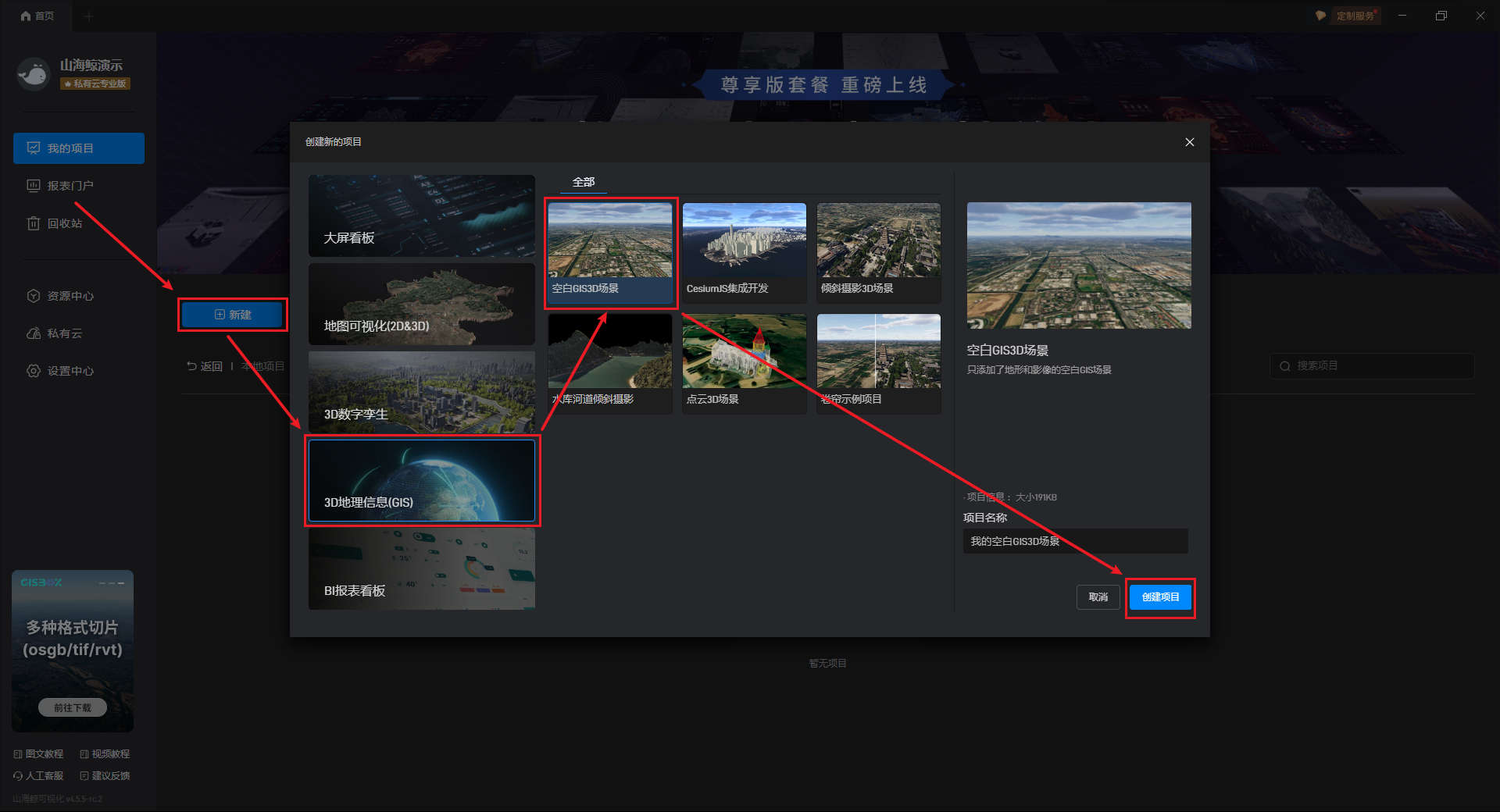Viewport: 1500px width, 812px height.
Task: Click the 资源中心 shield icon
Action: tap(34, 296)
